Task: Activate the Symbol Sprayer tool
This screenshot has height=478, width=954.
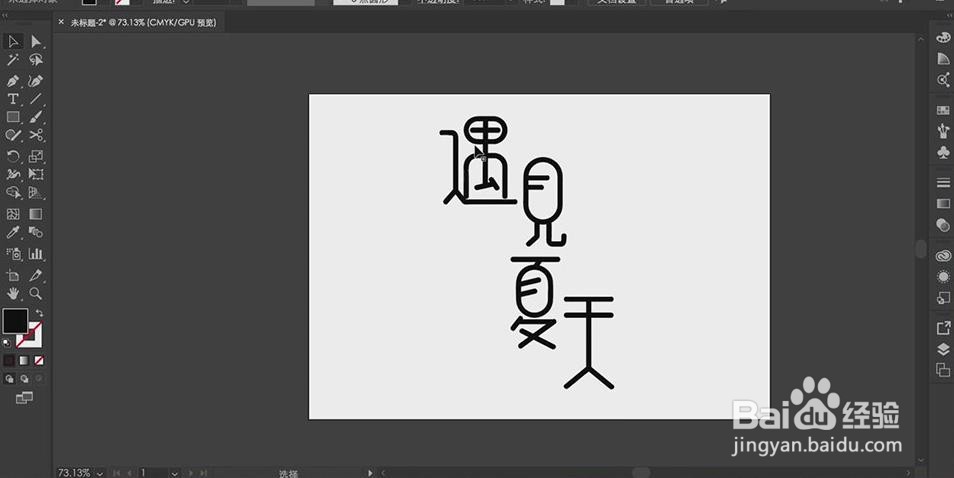Action: 13,254
